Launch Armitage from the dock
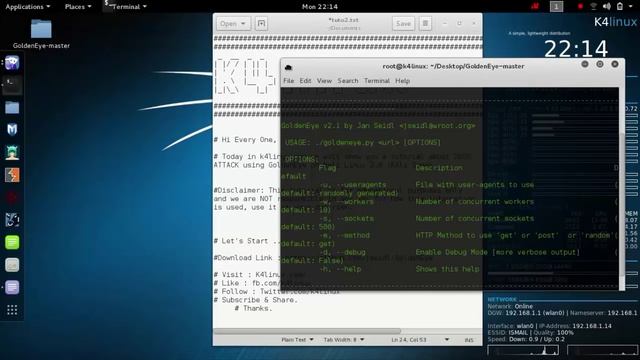 12,153
